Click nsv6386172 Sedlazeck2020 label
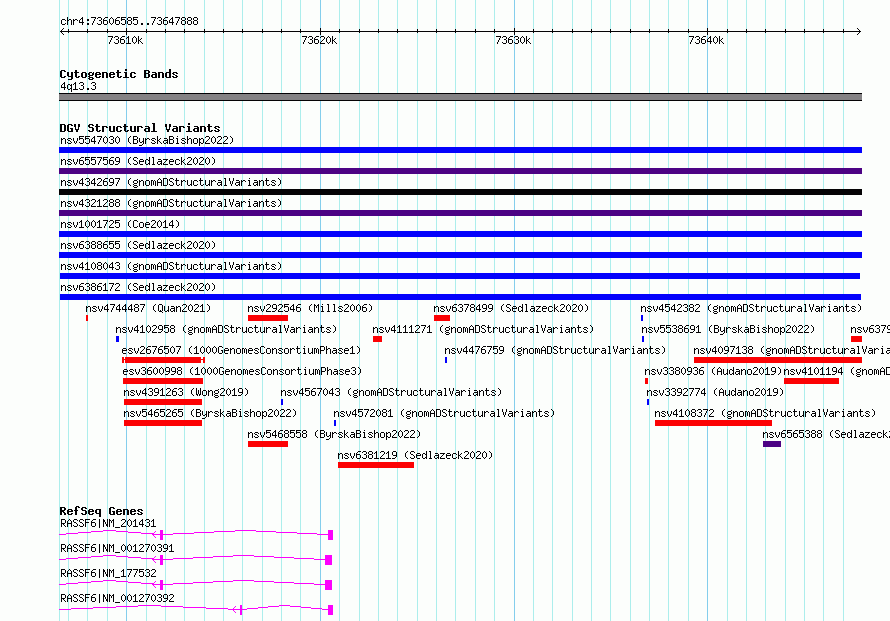 (x=138, y=287)
